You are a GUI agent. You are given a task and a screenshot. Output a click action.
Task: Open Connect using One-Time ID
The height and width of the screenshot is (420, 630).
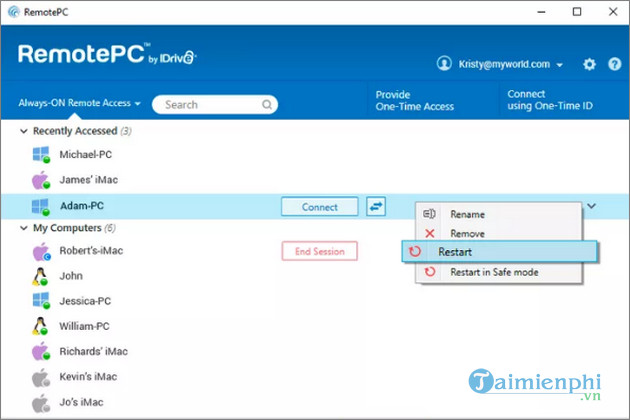550,100
